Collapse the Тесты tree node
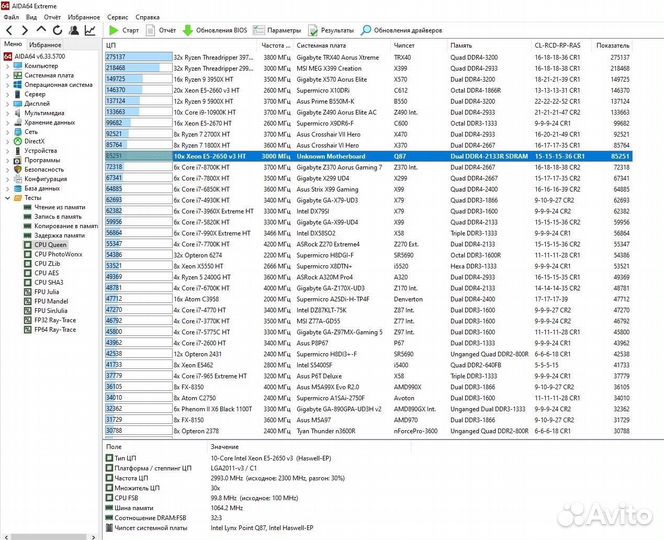 (7, 198)
